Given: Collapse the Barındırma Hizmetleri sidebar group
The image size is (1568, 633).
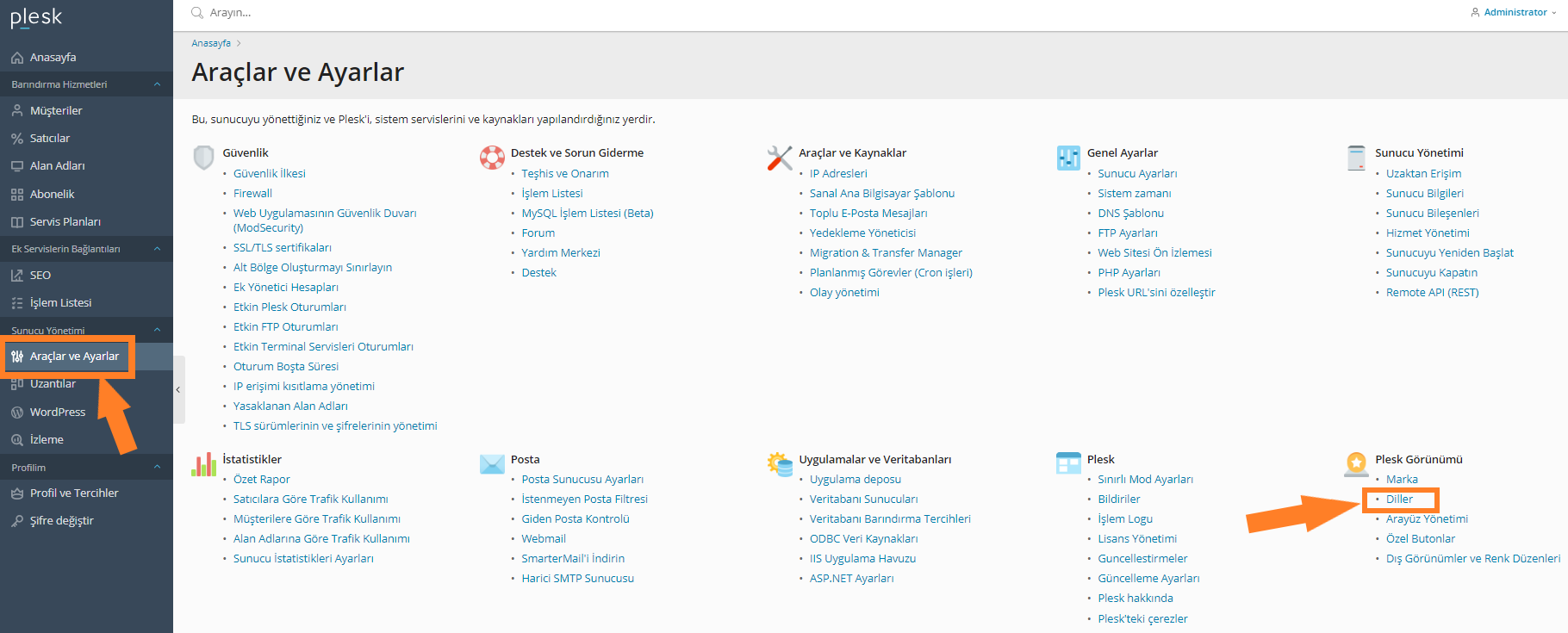Looking at the screenshot, I should (x=157, y=84).
